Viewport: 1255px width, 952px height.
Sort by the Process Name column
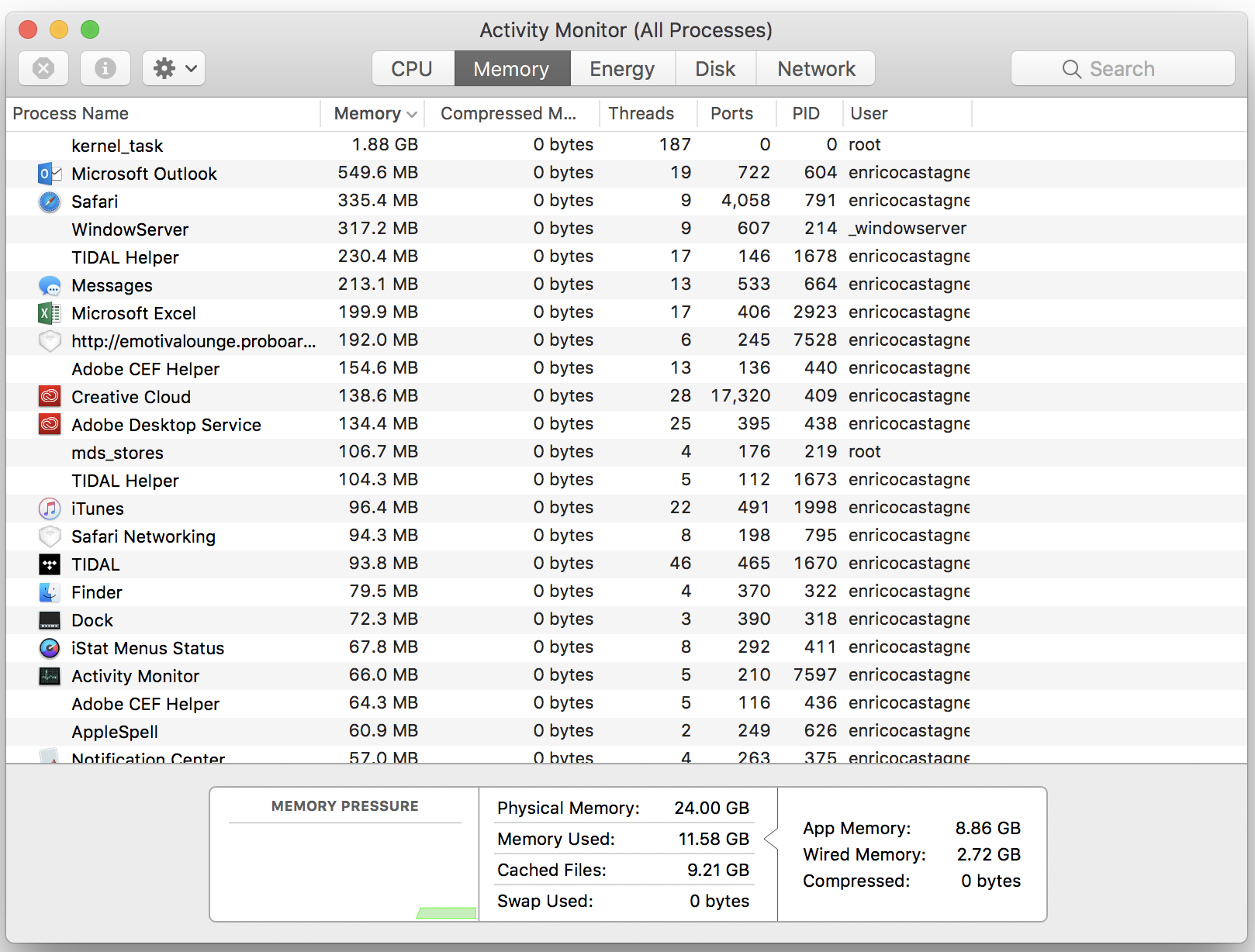pyautogui.click(x=163, y=113)
